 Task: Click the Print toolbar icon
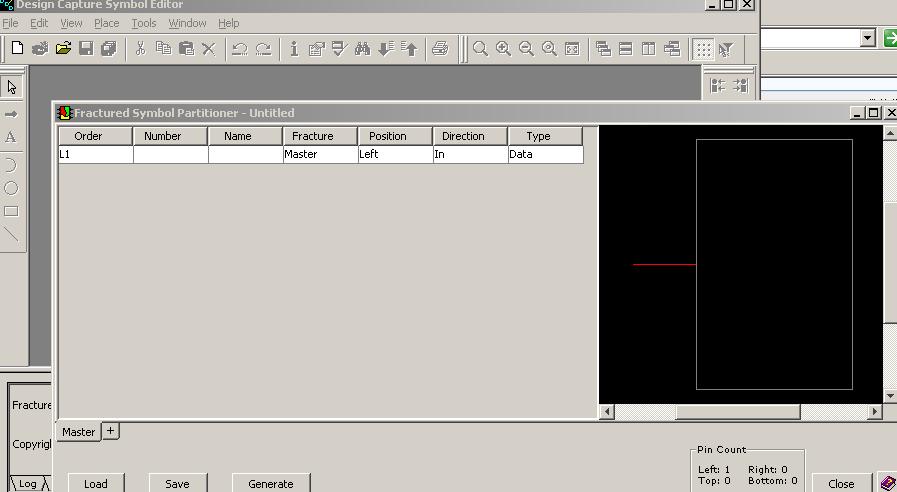pyautogui.click(x=440, y=49)
